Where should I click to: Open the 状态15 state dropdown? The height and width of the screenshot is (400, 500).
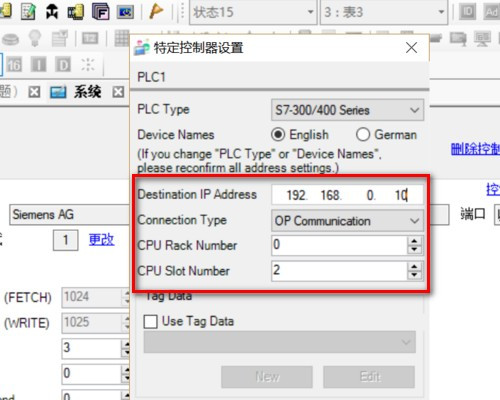point(253,12)
